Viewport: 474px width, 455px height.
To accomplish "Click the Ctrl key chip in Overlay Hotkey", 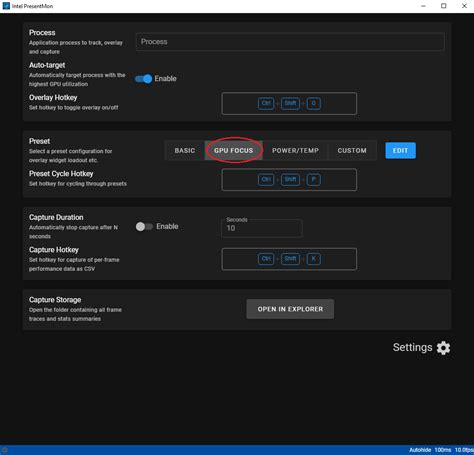I will click(266, 103).
